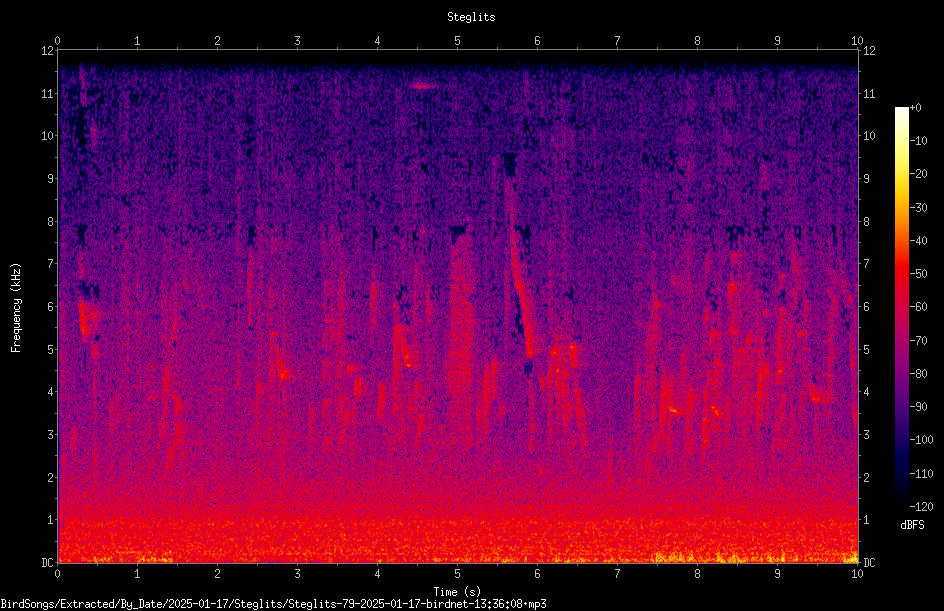The image size is (944, 611).
Task: Click the 5 second mark on bottom time axis
Action: 458,574
